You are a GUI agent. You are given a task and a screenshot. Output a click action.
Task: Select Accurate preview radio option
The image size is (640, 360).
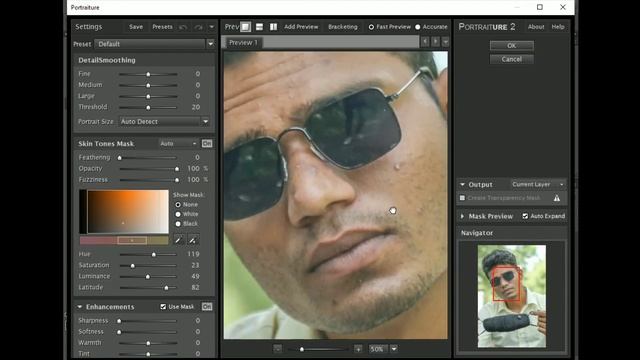tap(418, 27)
